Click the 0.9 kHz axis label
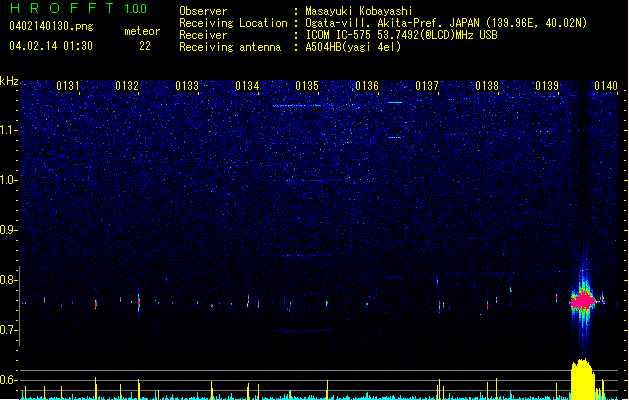629x400 pixels. point(8,230)
